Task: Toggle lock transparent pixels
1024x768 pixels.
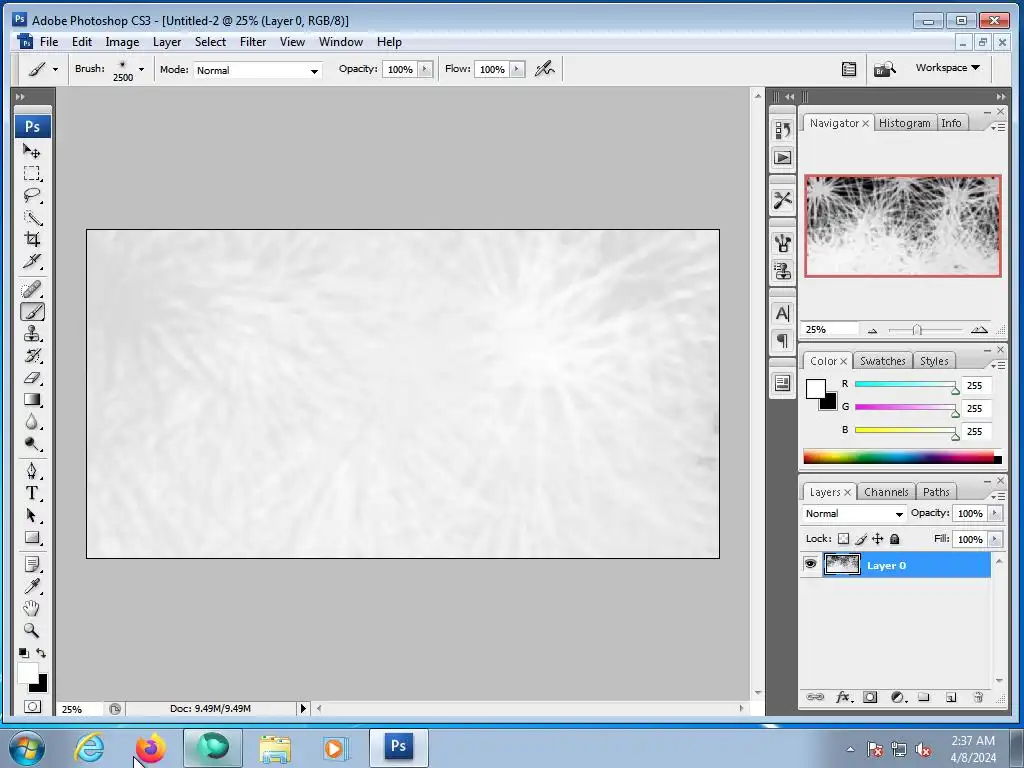Action: tap(843, 539)
